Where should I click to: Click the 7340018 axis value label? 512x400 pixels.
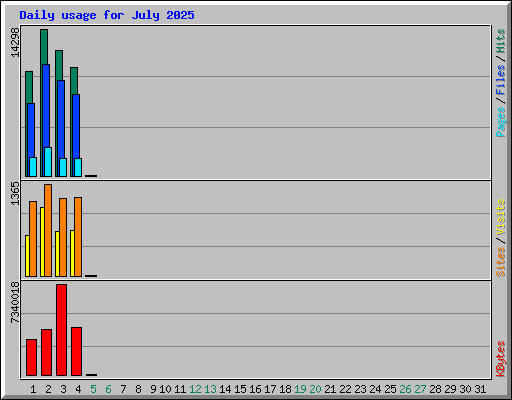(x=15, y=302)
